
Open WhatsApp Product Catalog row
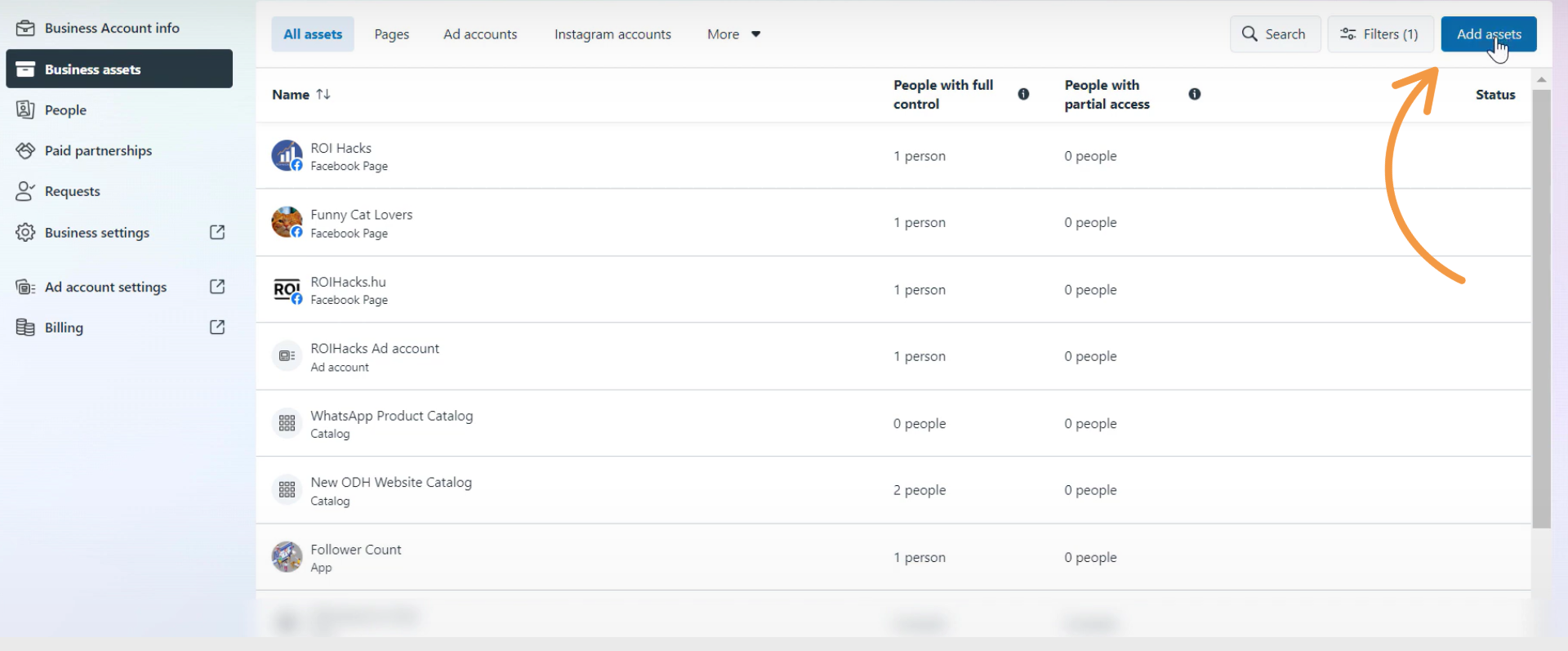[x=893, y=423]
